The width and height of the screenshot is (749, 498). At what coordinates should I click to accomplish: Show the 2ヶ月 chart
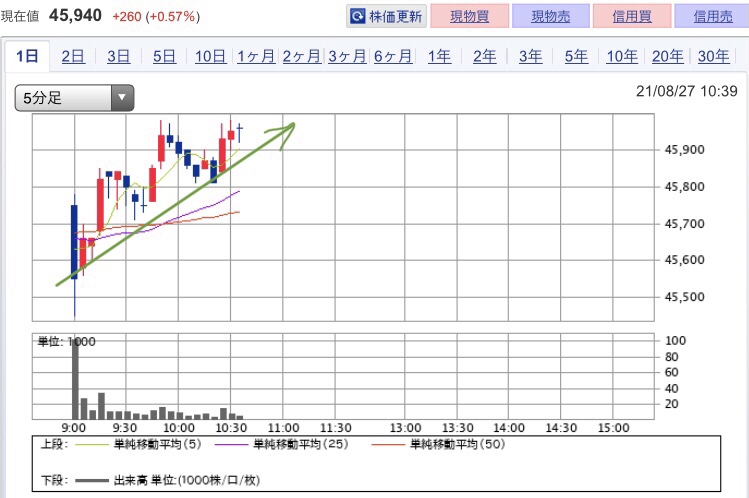[301, 56]
